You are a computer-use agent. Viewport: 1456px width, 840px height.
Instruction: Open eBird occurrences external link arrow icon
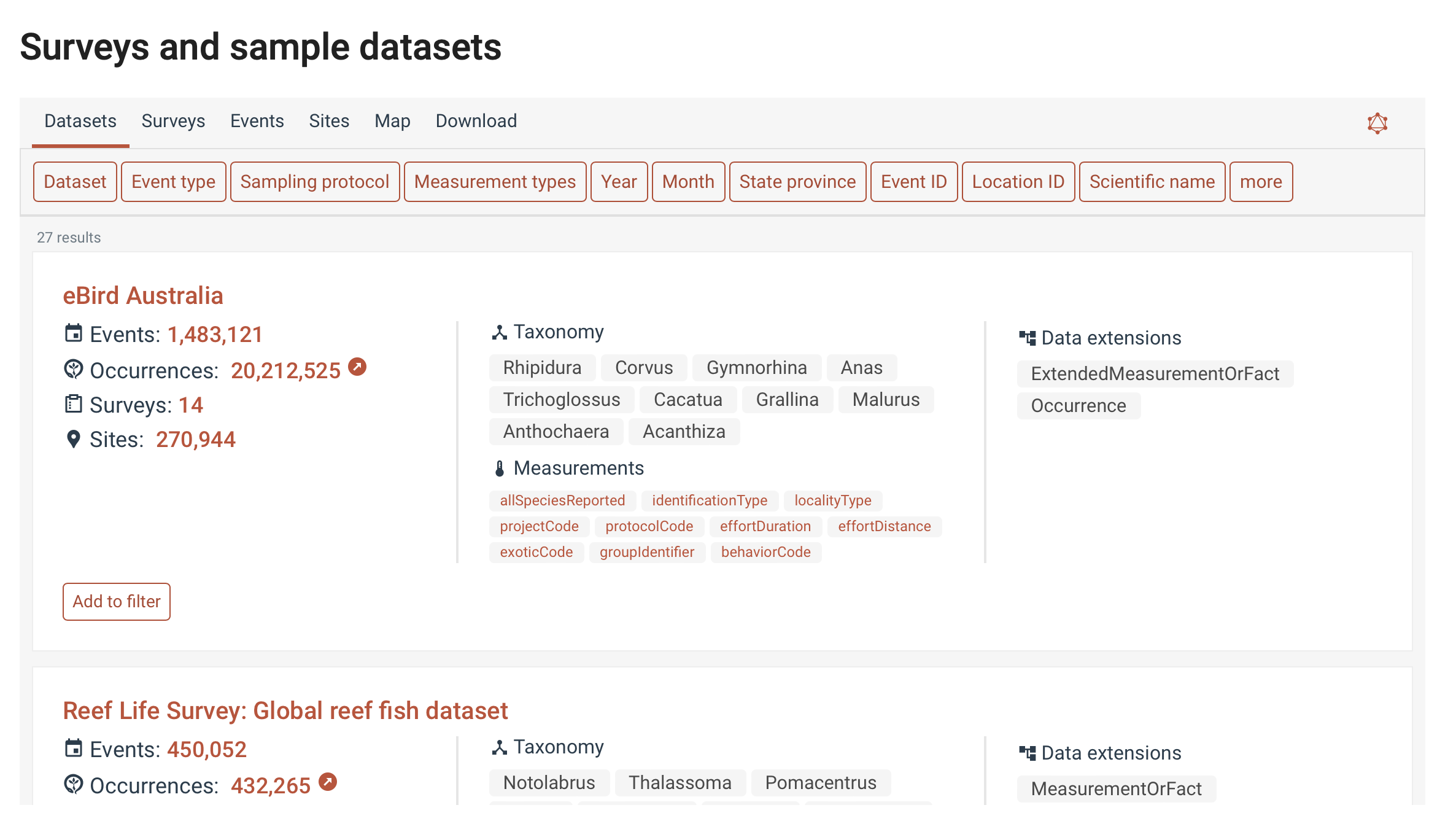[357, 367]
